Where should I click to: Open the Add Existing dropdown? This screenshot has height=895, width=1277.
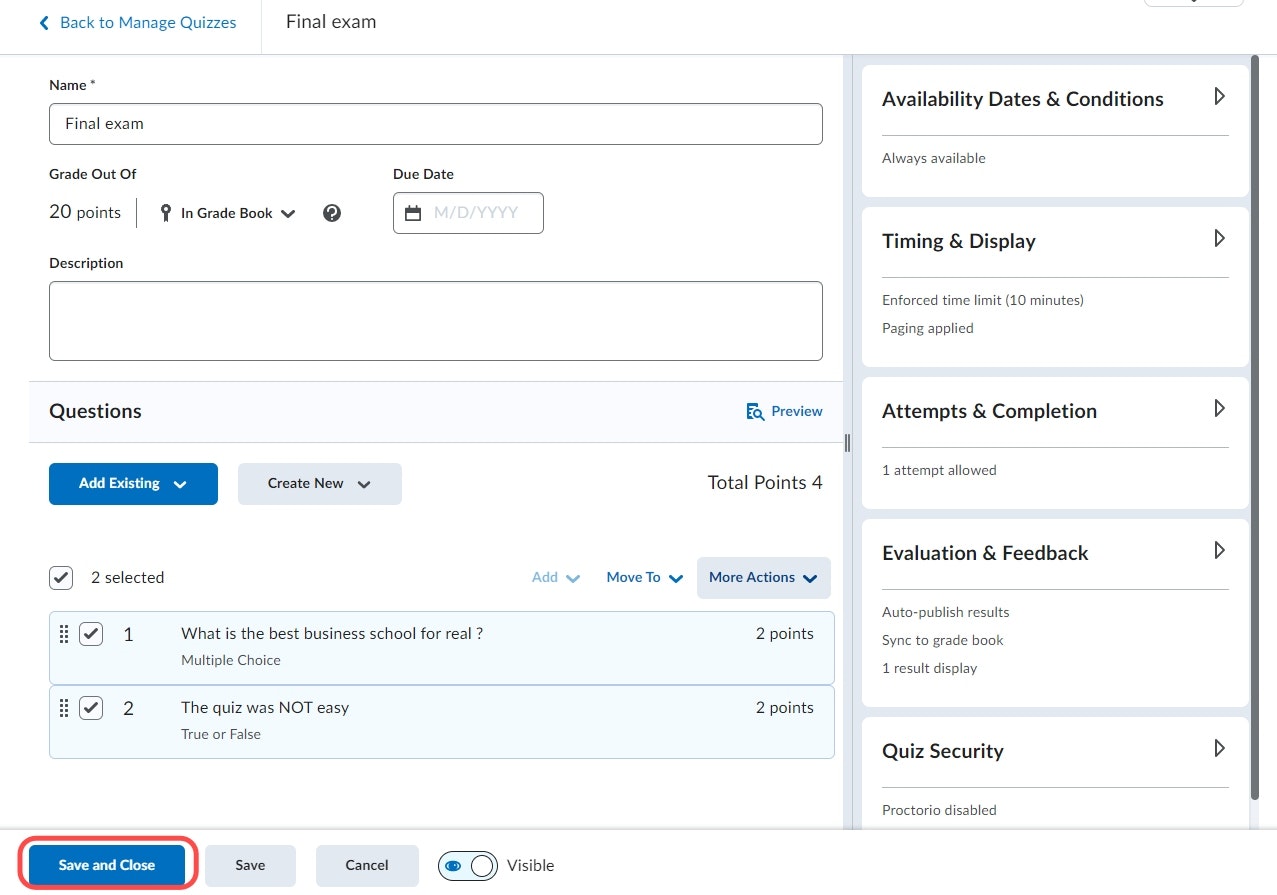point(133,484)
